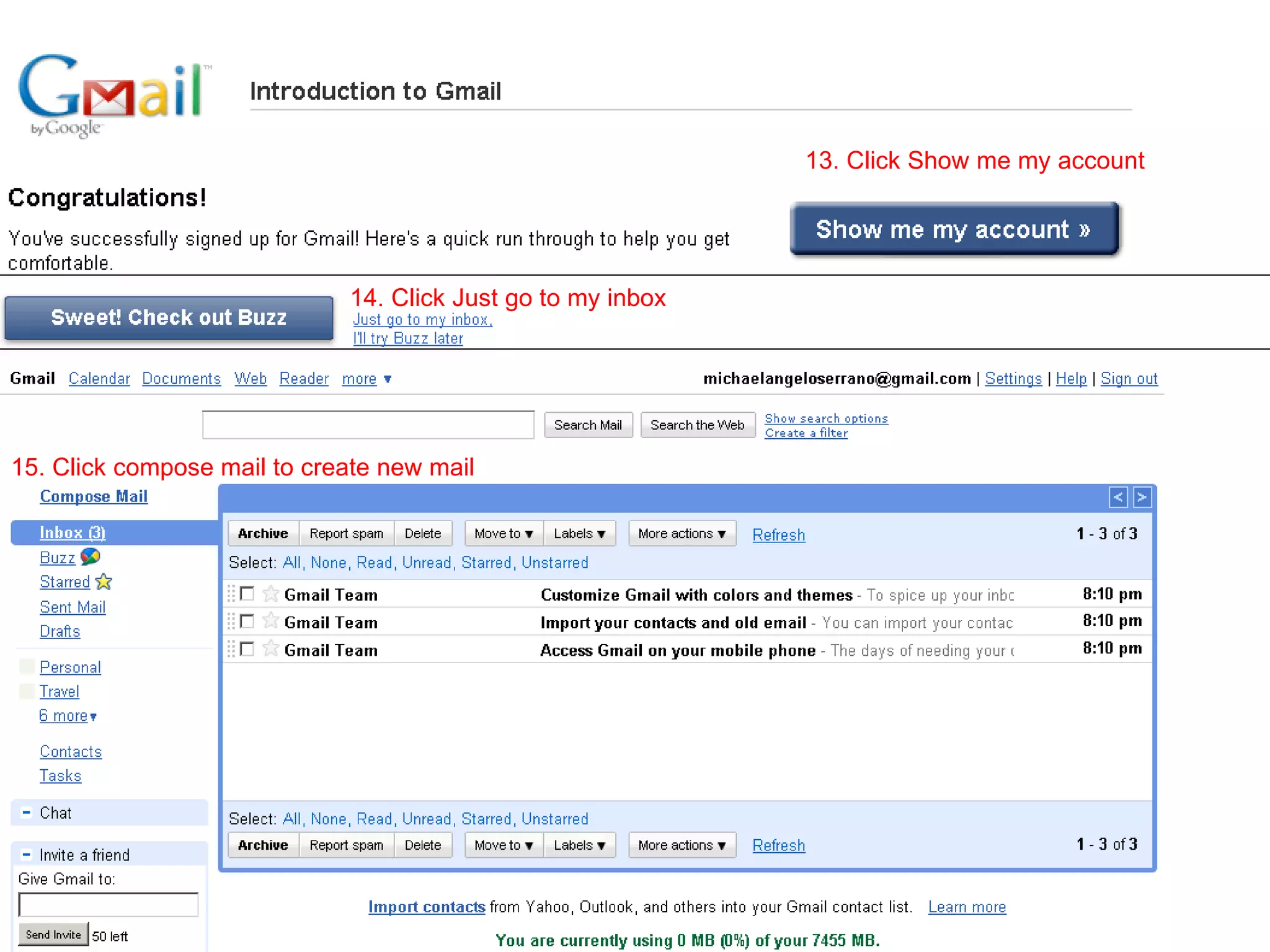Click Just go to my inbox link
The height and width of the screenshot is (952, 1270).
click(x=422, y=320)
